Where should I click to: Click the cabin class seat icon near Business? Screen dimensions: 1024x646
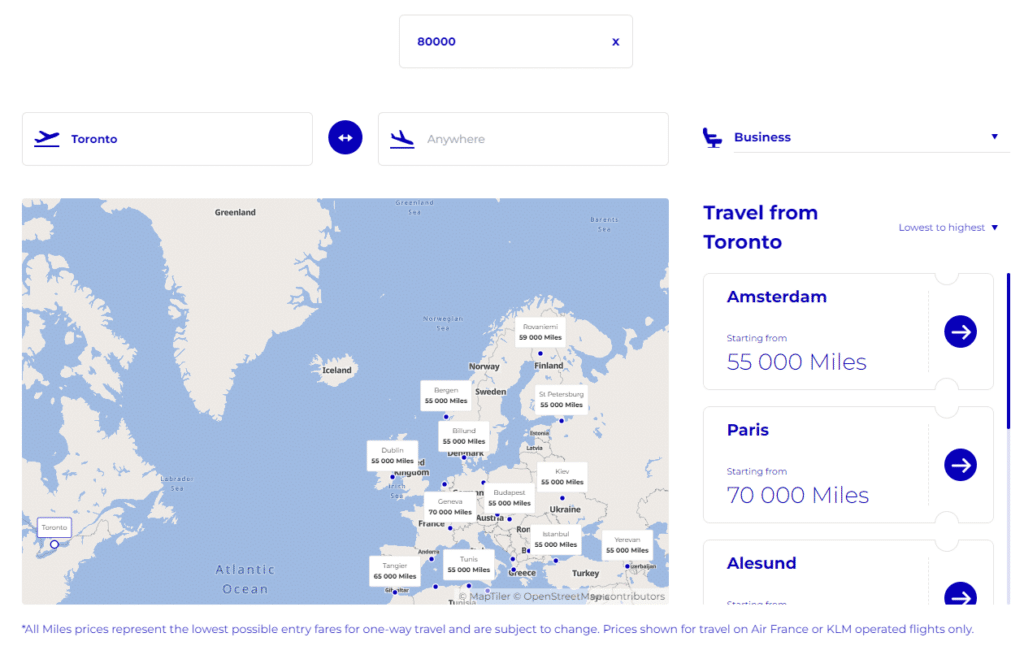click(712, 137)
